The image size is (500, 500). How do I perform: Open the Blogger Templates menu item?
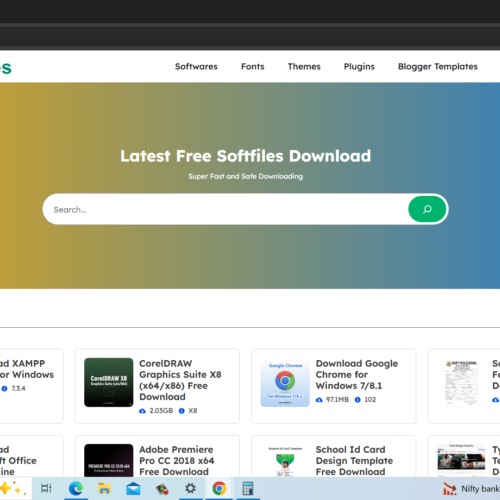tap(438, 67)
